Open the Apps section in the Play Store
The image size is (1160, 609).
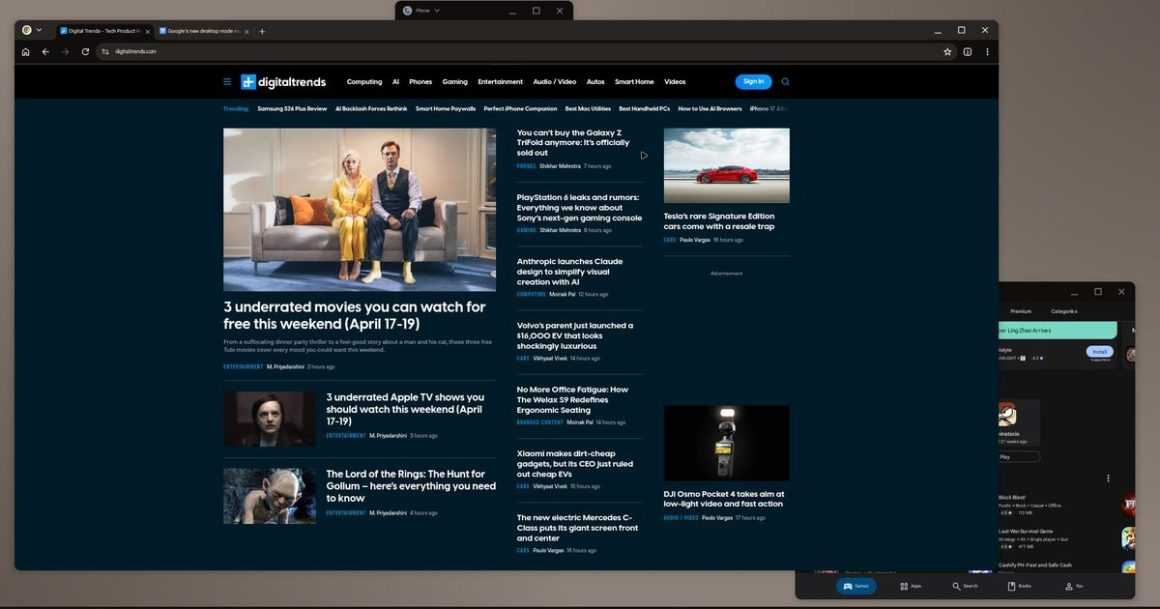(x=910, y=586)
